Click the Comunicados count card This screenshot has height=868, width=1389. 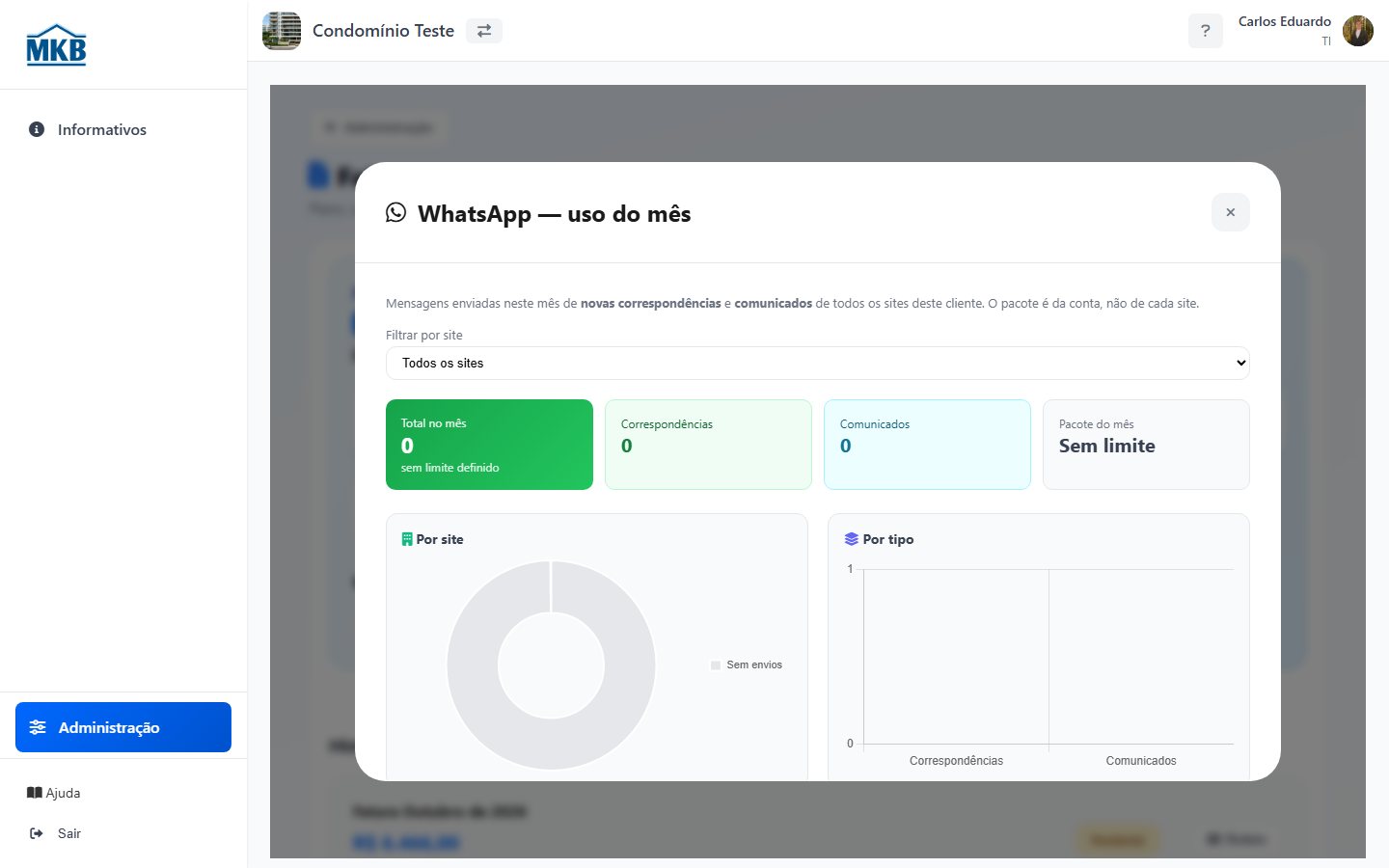[x=927, y=445]
